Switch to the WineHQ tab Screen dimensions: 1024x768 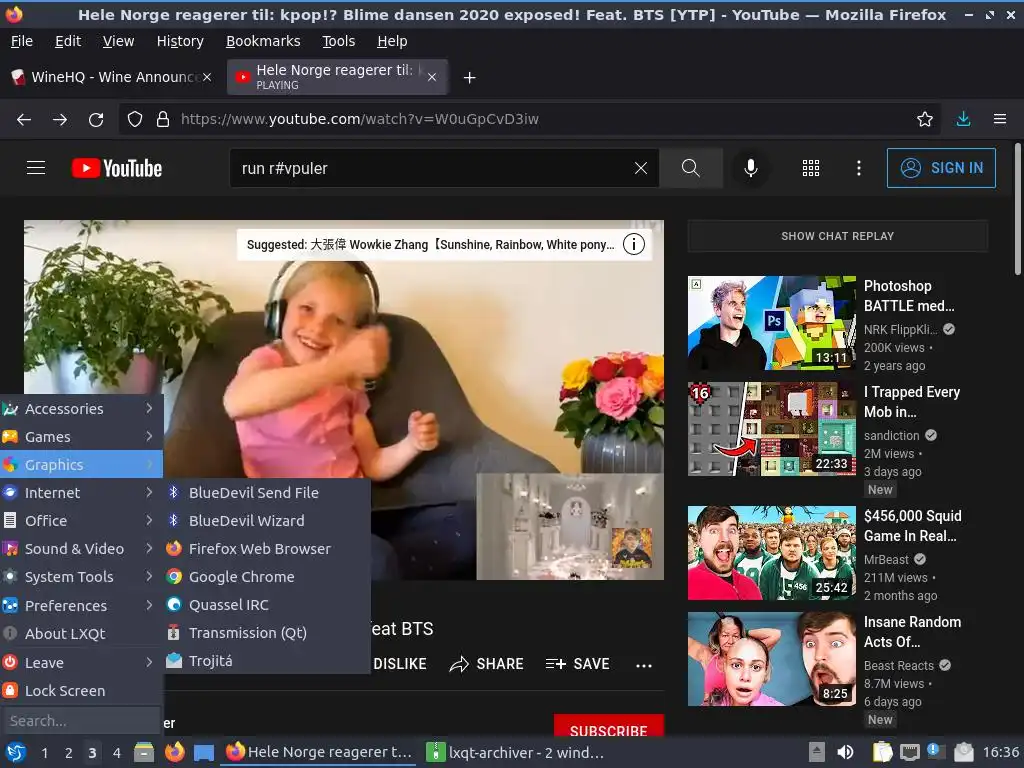point(112,77)
